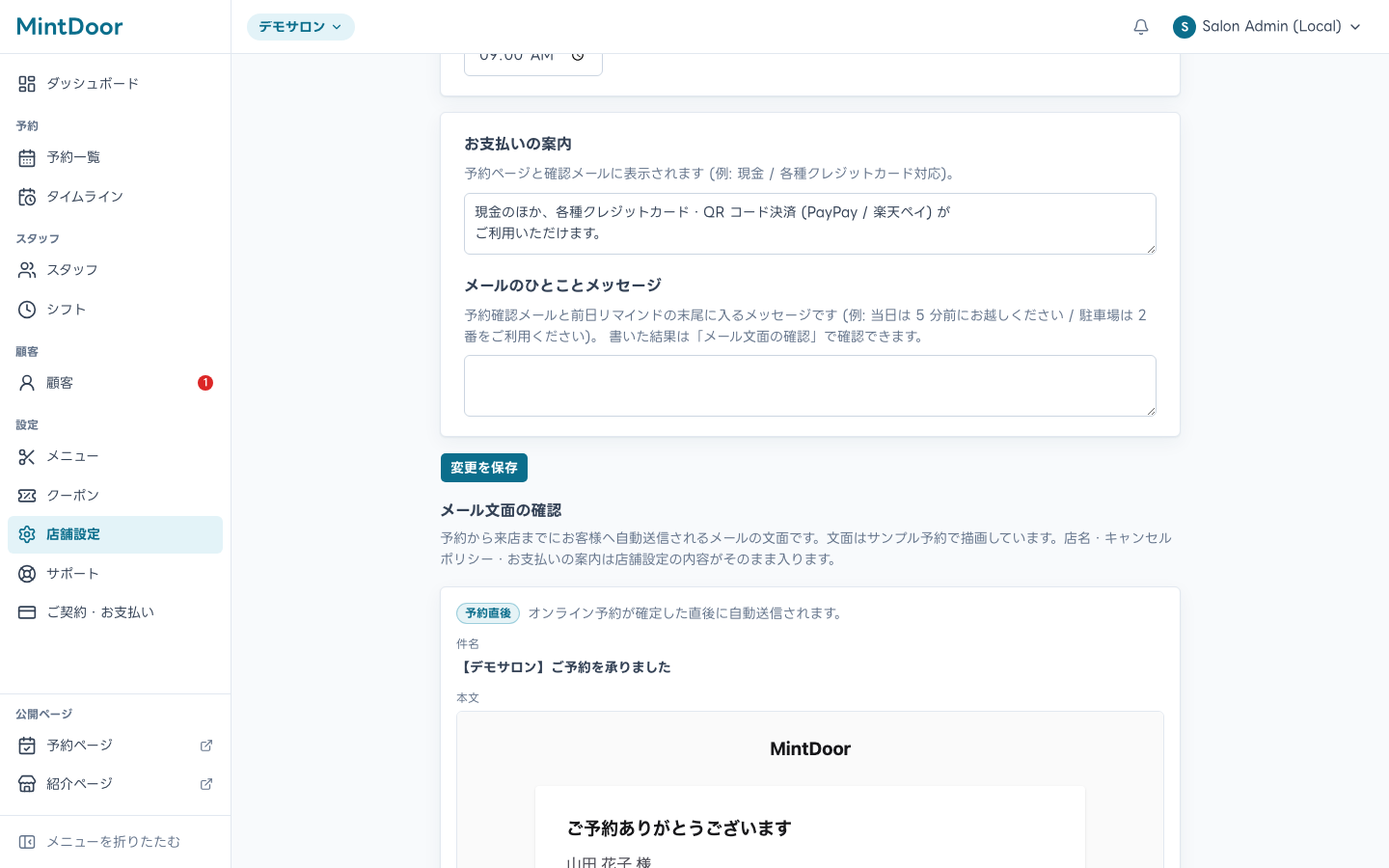Focus the メールのひとことメッセージ text area
The height and width of the screenshot is (868, 1389).
(x=810, y=386)
